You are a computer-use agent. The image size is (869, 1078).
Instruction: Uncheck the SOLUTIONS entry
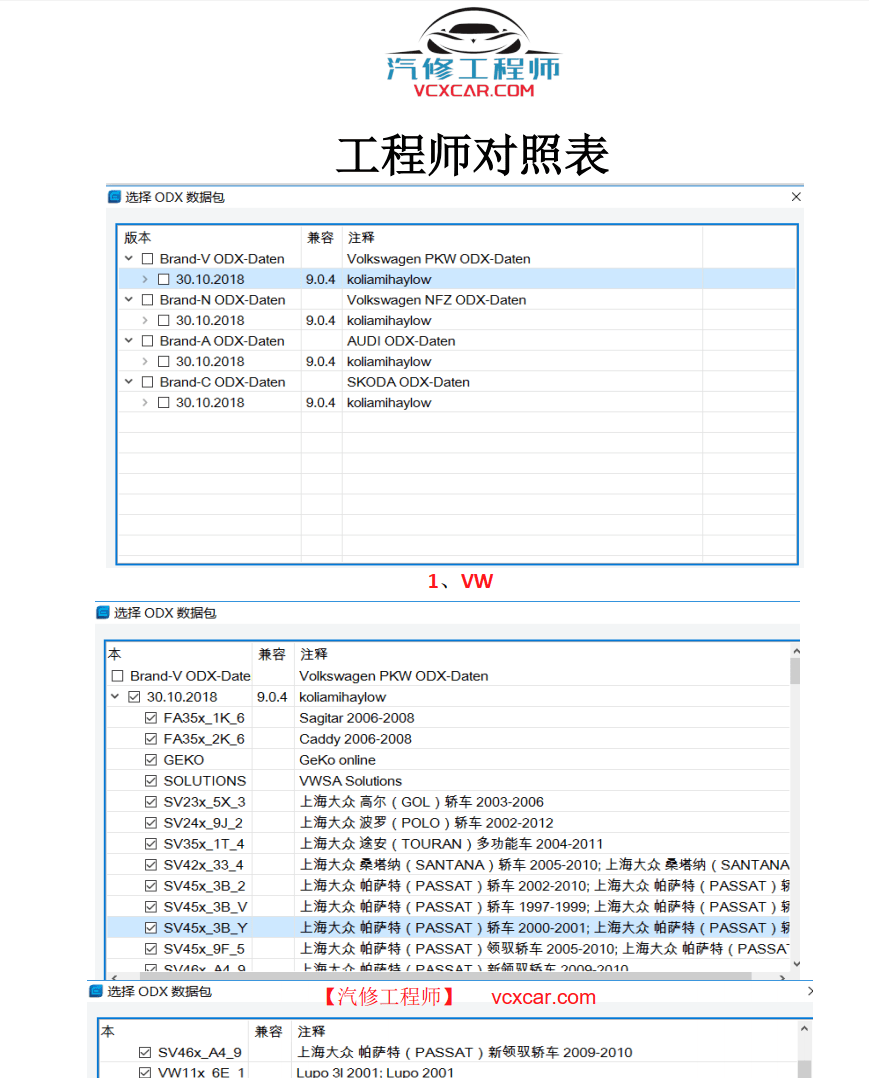(150, 780)
